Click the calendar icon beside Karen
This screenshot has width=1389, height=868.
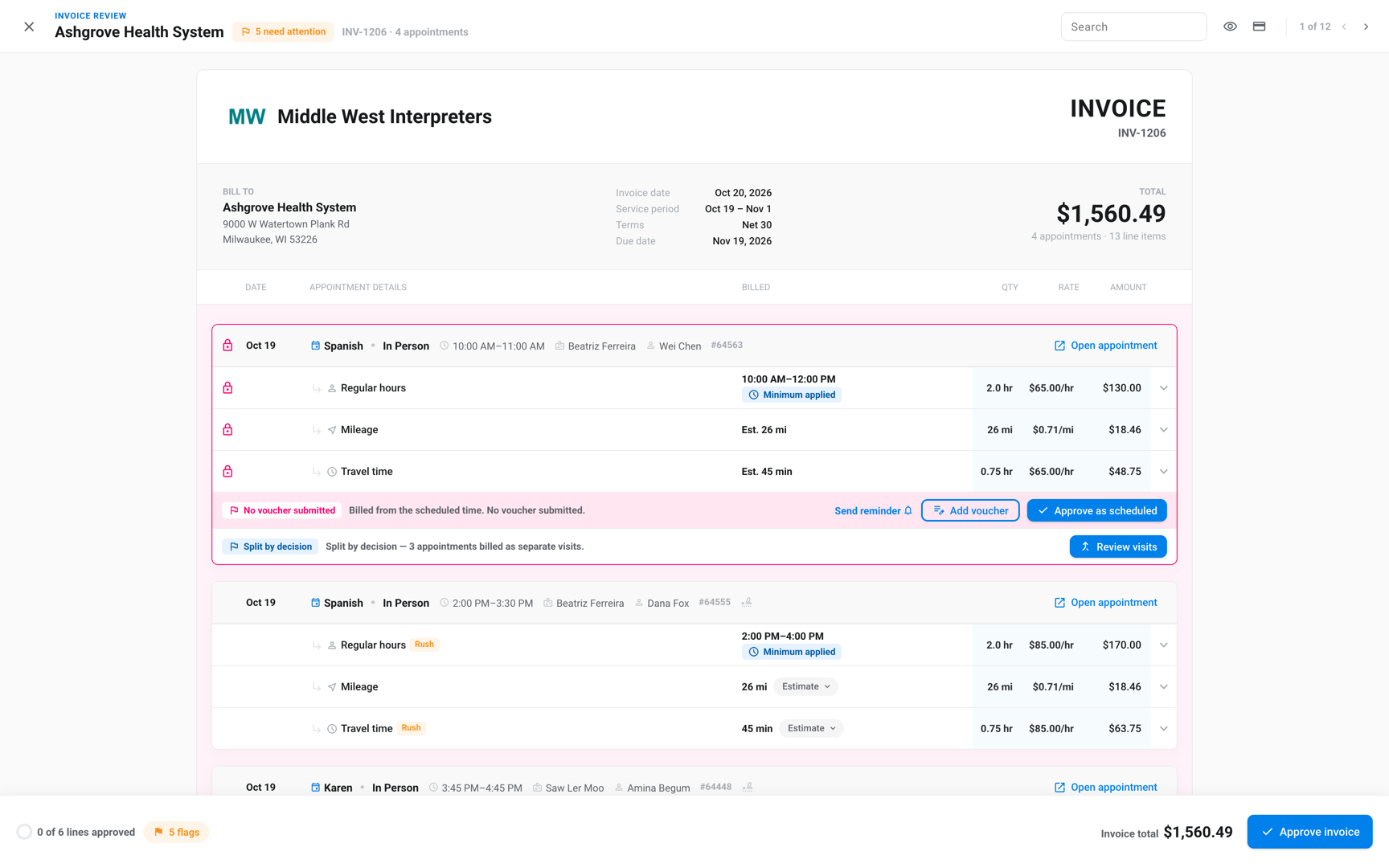(x=315, y=788)
